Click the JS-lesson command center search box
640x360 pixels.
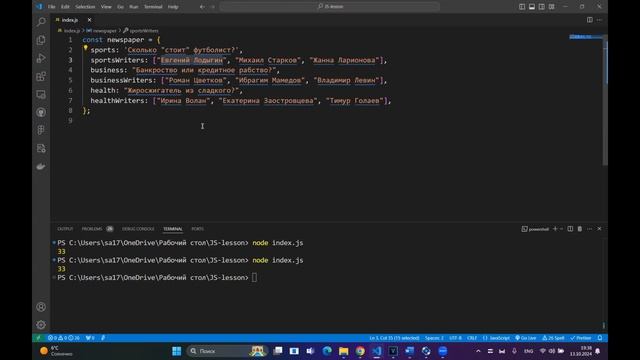click(330, 7)
